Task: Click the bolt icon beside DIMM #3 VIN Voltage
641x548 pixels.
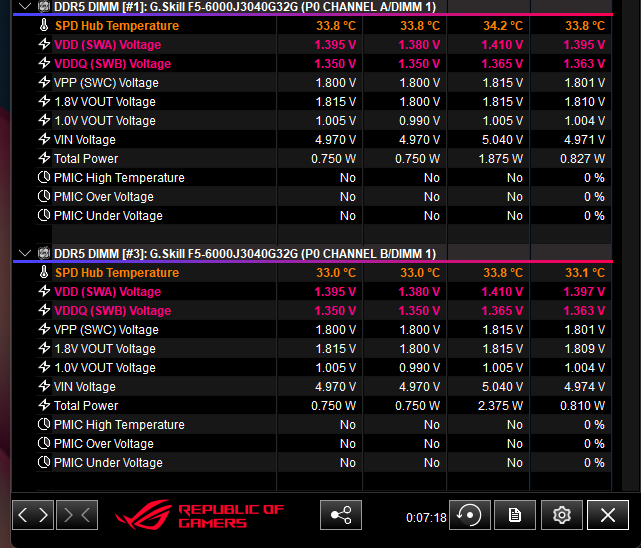Action: coord(44,386)
